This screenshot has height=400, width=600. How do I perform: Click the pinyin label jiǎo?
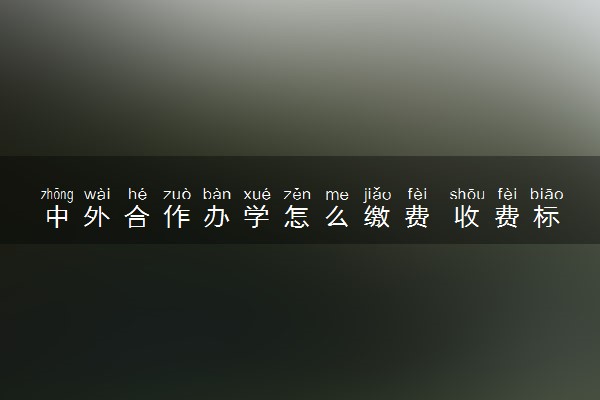coord(377,194)
